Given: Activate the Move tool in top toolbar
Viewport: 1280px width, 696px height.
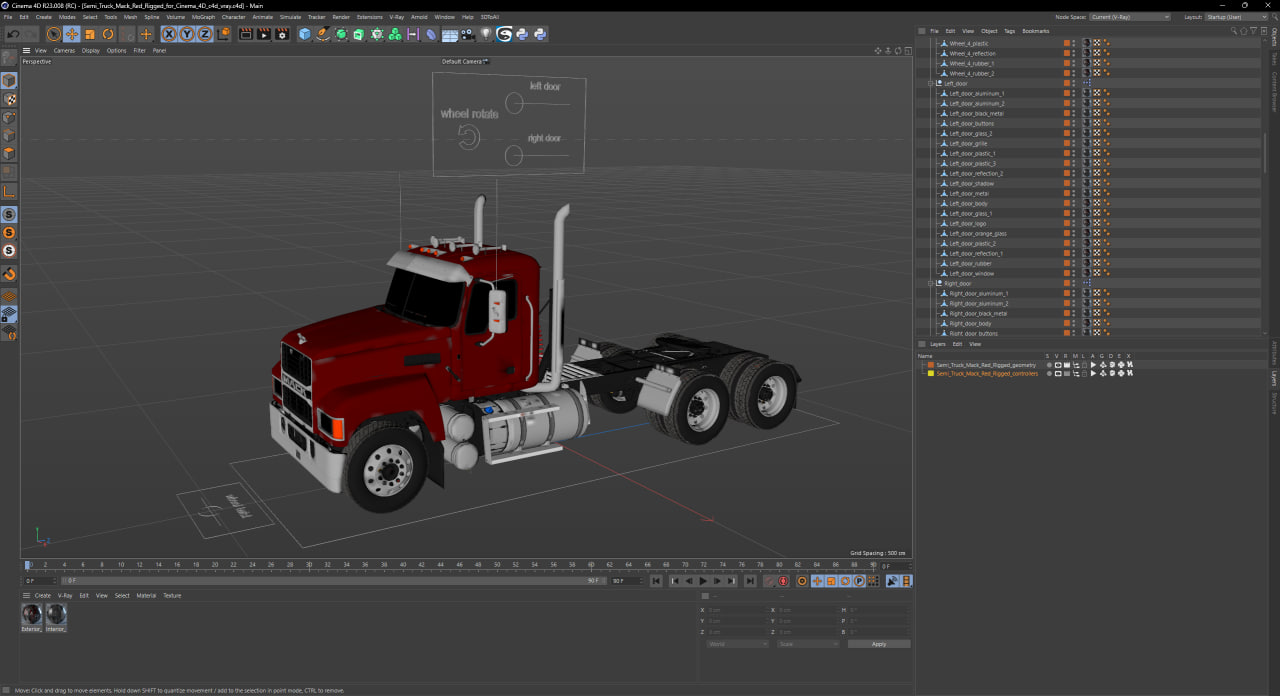Looking at the screenshot, I should pos(71,34).
